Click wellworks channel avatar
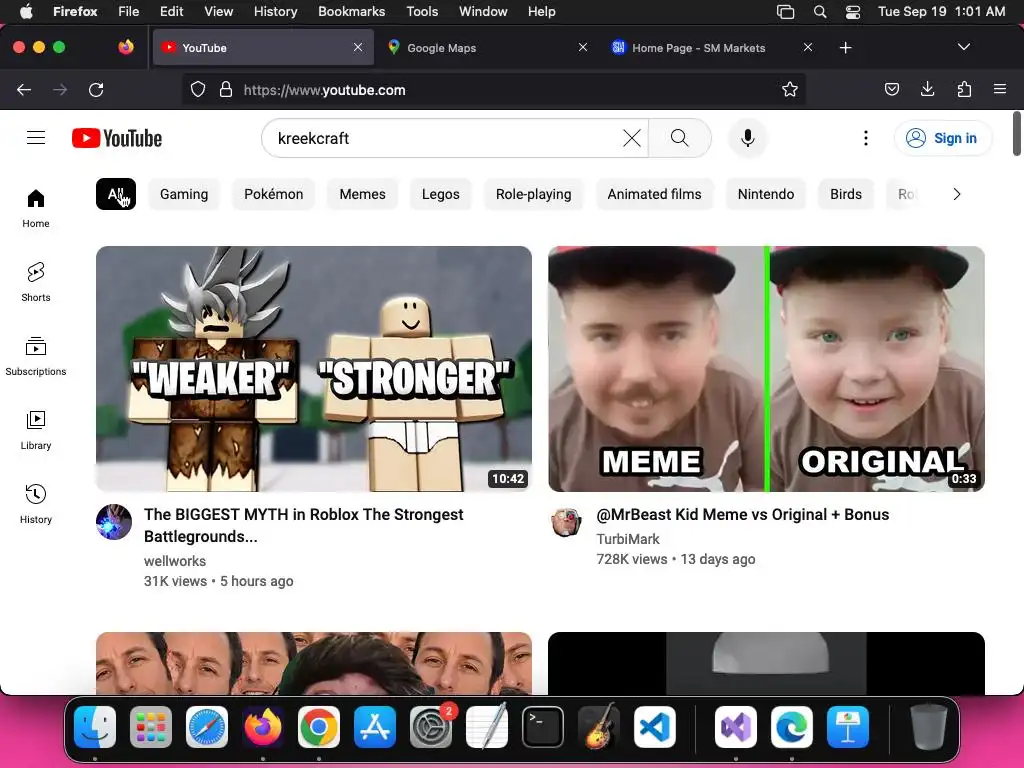Viewport: 1024px width, 768px height. coord(114,522)
